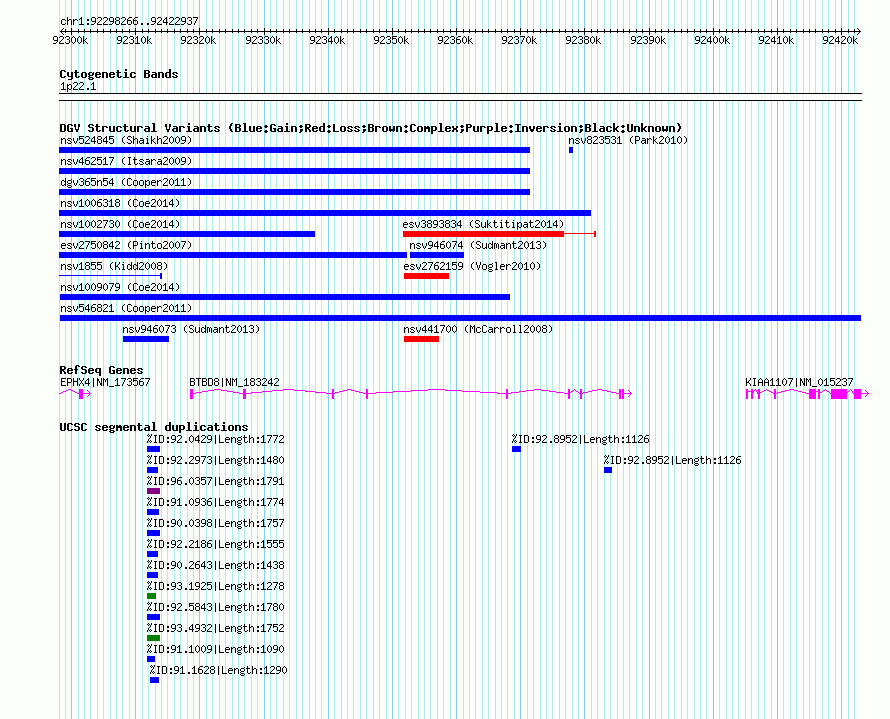This screenshot has width=890, height=719.
Task: Open the nsv946073 (Sudmant2013) short gain bar
Action: click(x=146, y=339)
